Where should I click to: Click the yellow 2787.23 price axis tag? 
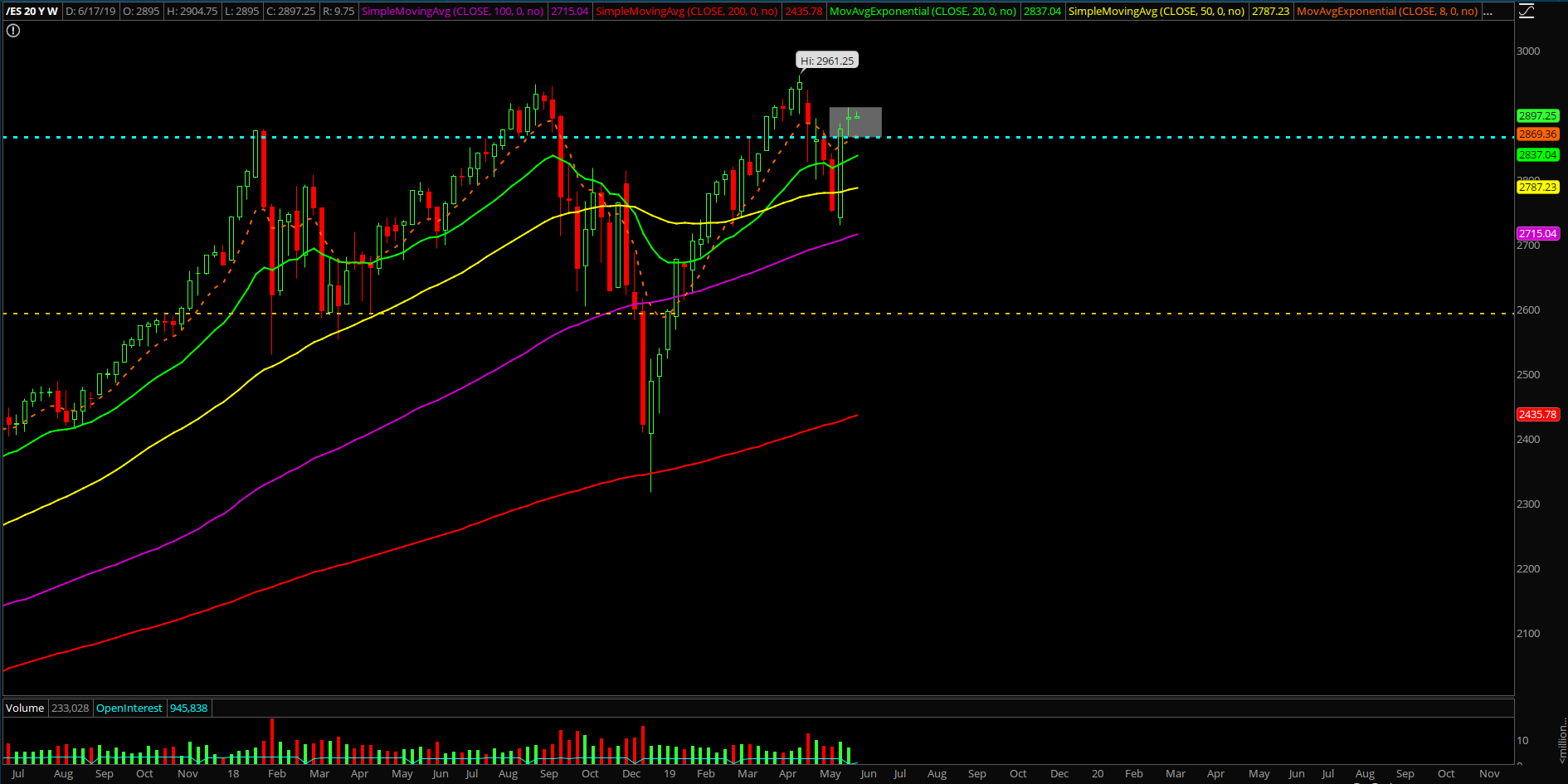pos(1537,187)
